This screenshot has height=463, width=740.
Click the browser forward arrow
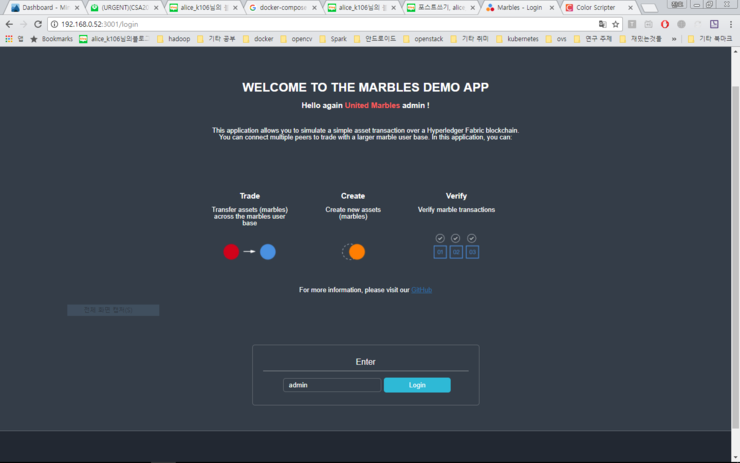tap(23, 24)
